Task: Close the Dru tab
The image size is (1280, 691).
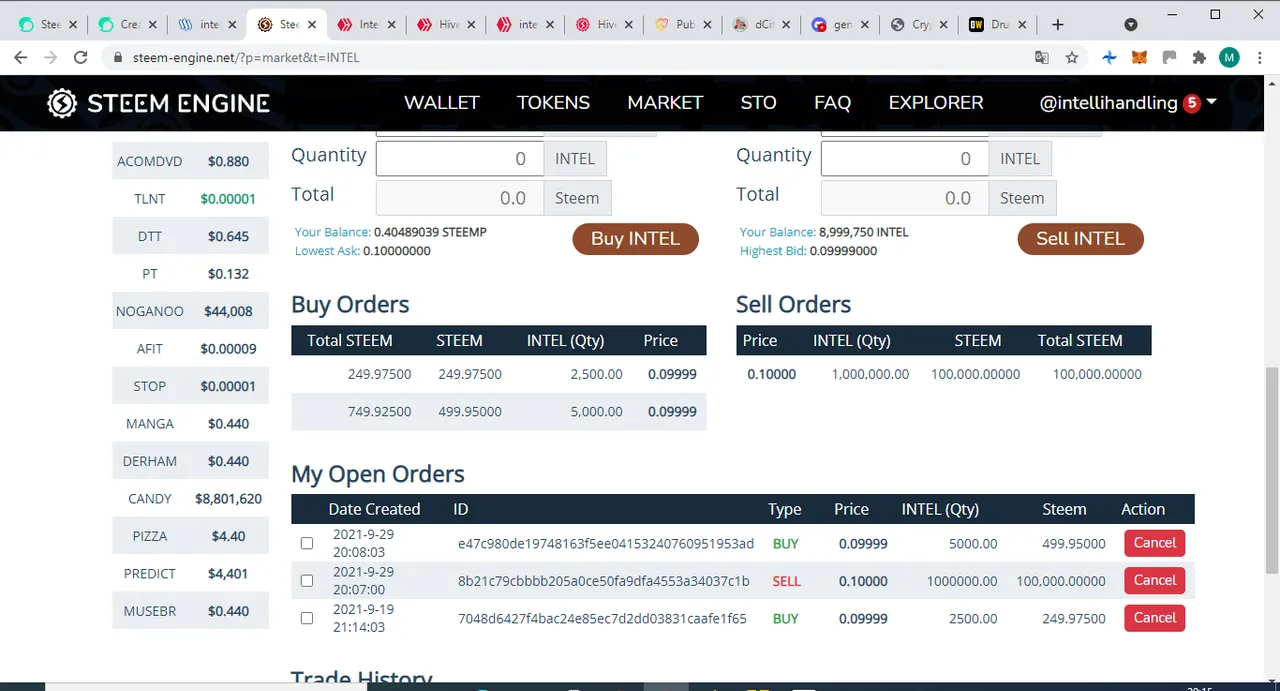Action: 1022,25
